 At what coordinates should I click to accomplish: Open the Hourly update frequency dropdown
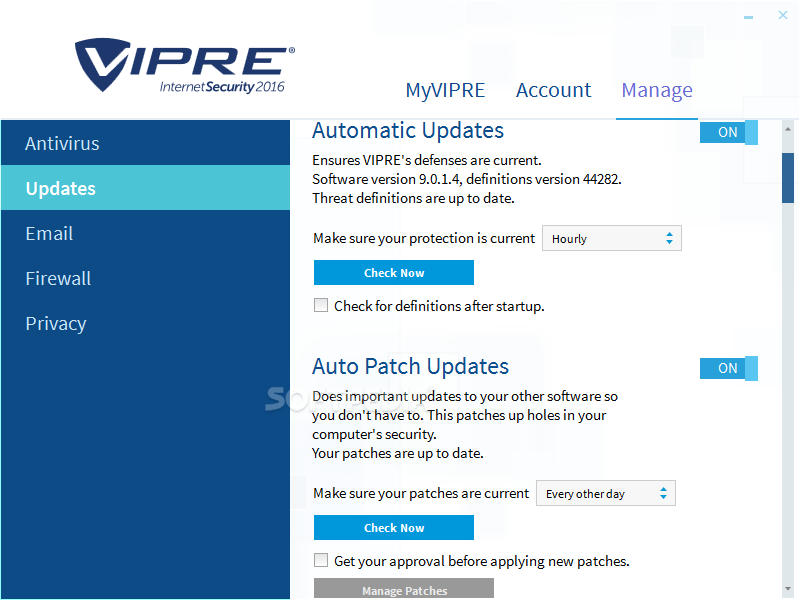(x=611, y=238)
